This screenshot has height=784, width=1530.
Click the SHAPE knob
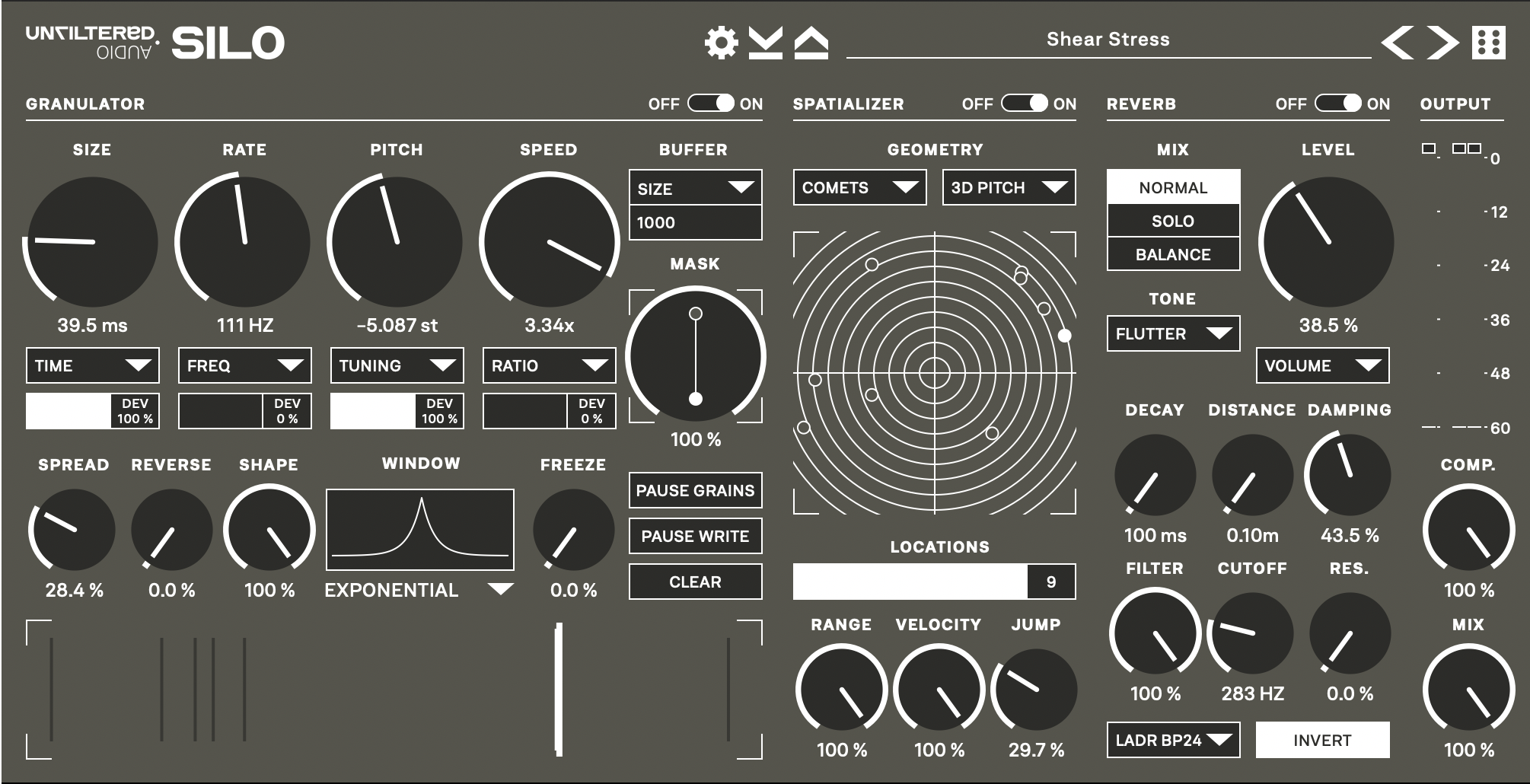pyautogui.click(x=269, y=528)
